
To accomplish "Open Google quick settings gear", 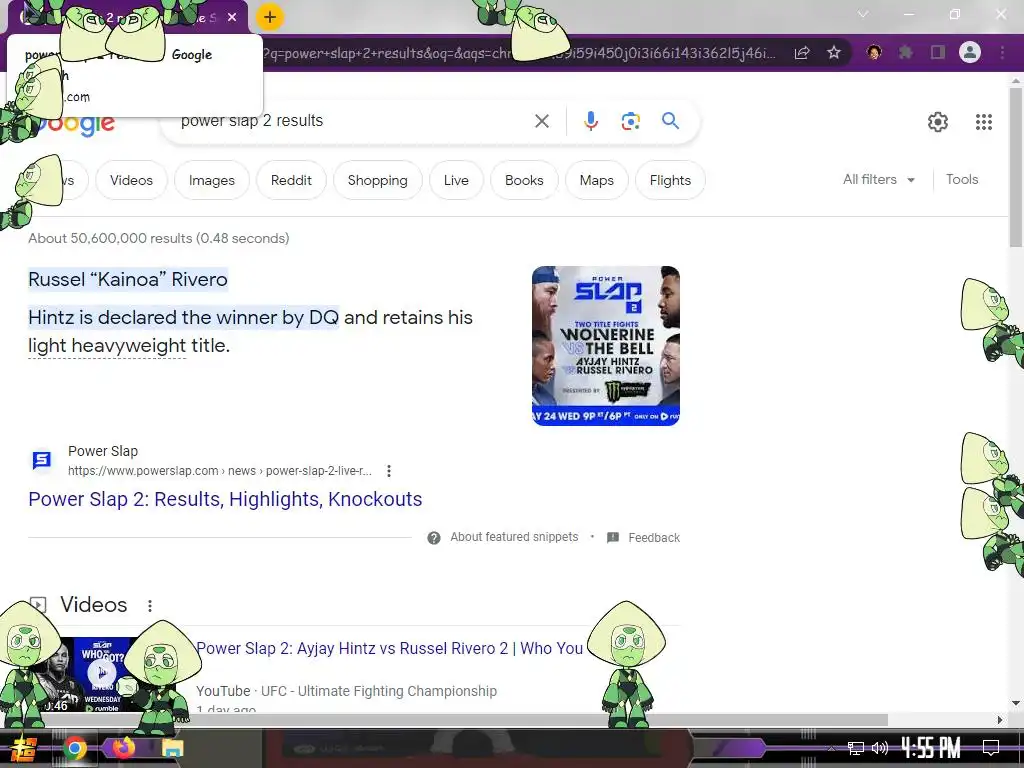I will pos(938,121).
